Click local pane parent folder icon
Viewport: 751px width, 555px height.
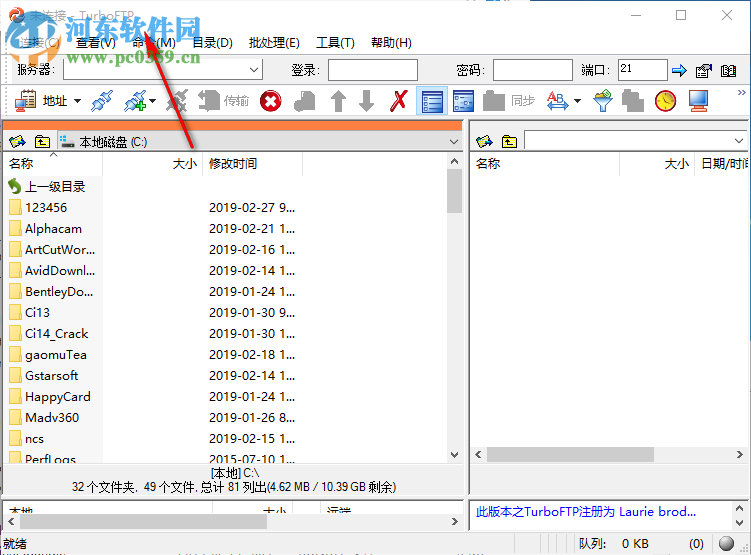[42, 141]
